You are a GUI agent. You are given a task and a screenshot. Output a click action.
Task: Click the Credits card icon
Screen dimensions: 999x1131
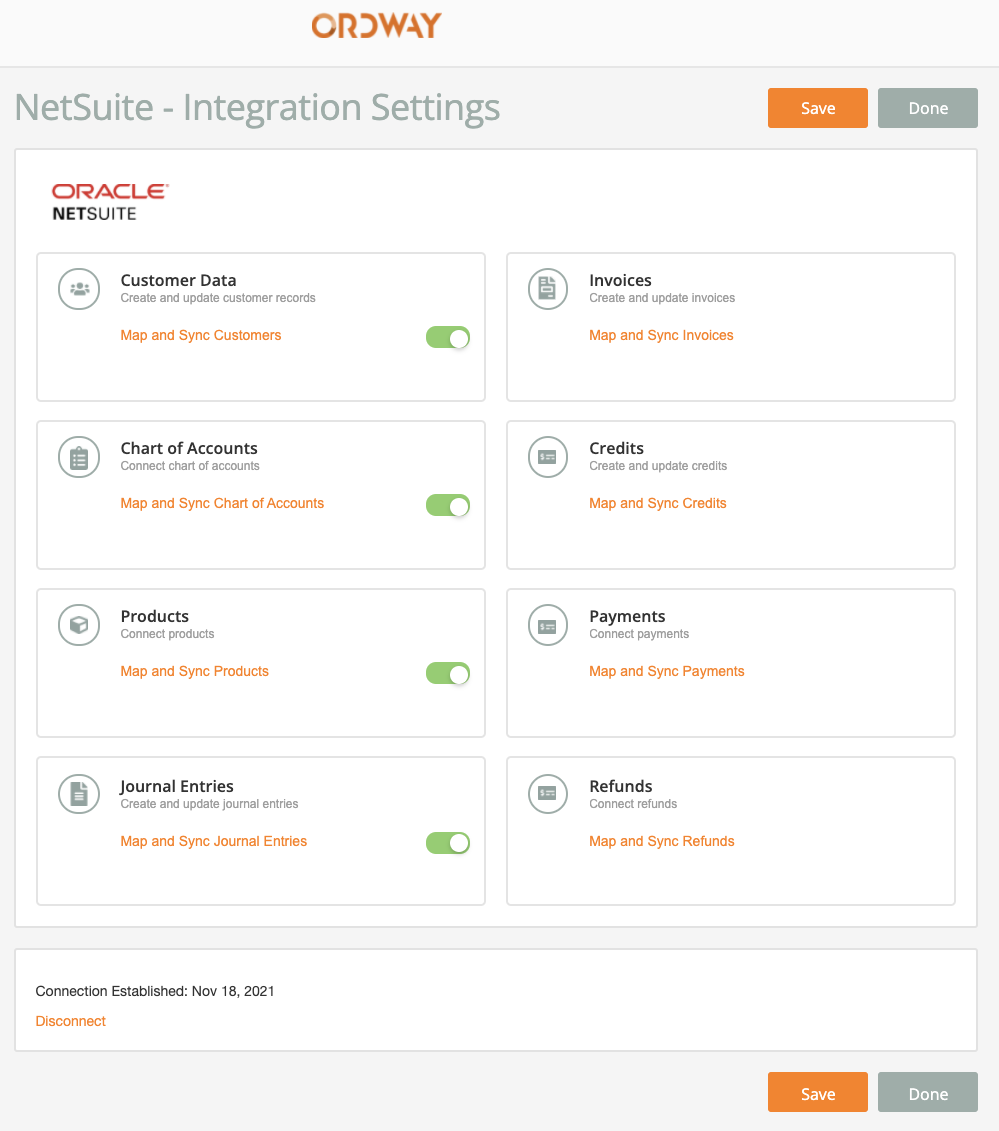[547, 457]
